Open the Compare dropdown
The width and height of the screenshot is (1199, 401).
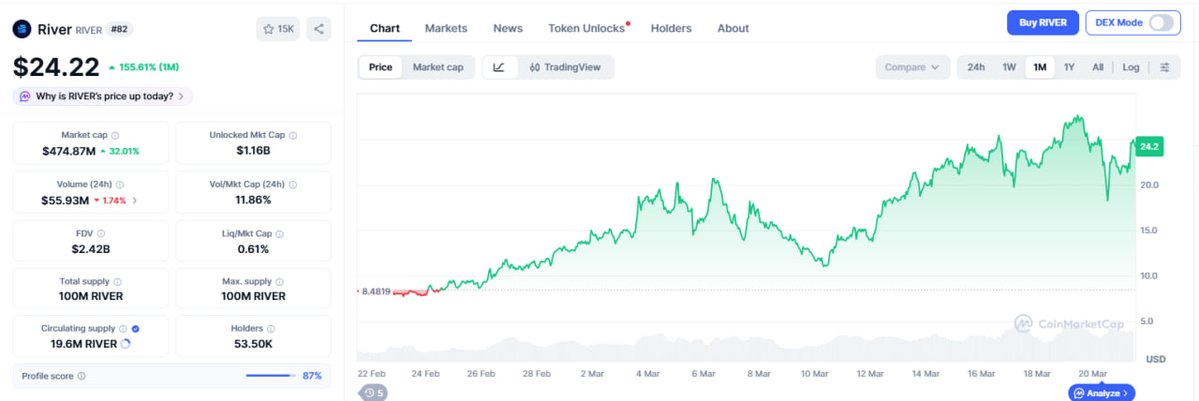(x=912, y=67)
